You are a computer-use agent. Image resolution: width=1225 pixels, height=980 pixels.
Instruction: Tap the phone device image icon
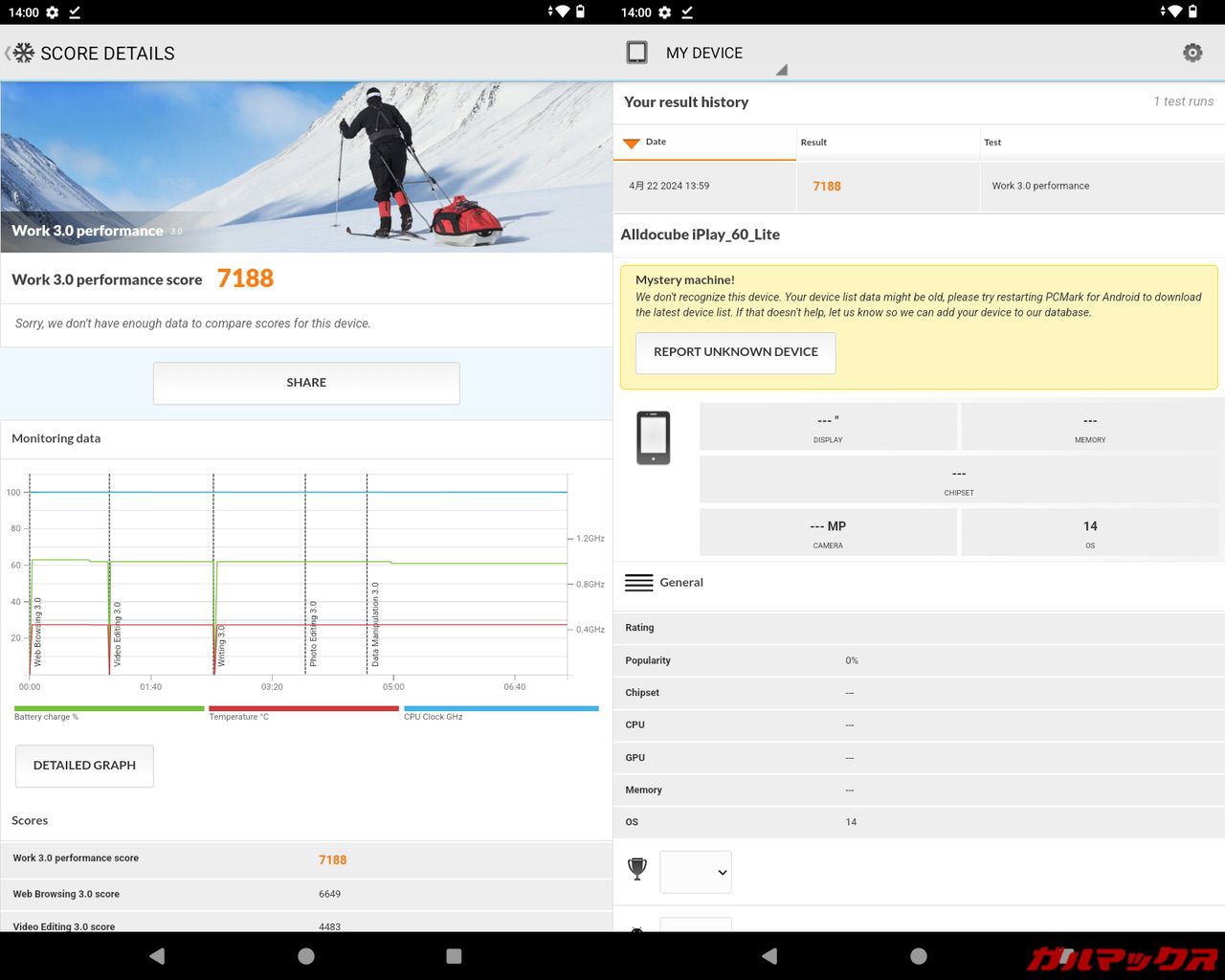(x=654, y=438)
